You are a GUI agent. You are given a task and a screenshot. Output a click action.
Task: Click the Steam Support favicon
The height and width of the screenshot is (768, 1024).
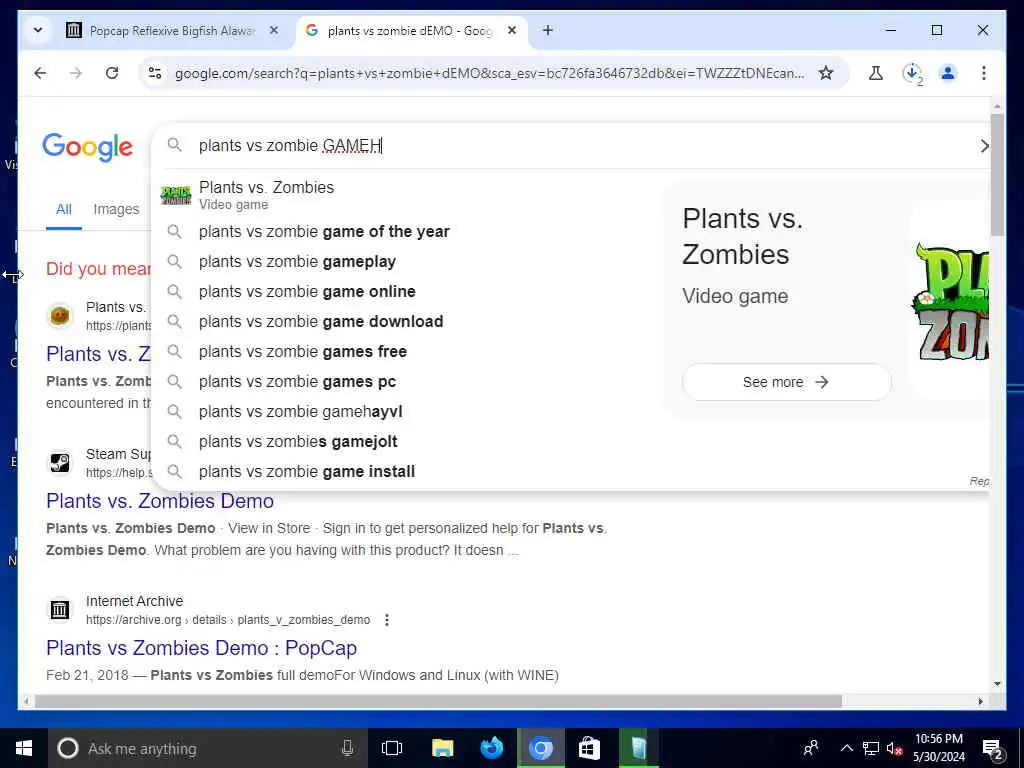coord(59,463)
